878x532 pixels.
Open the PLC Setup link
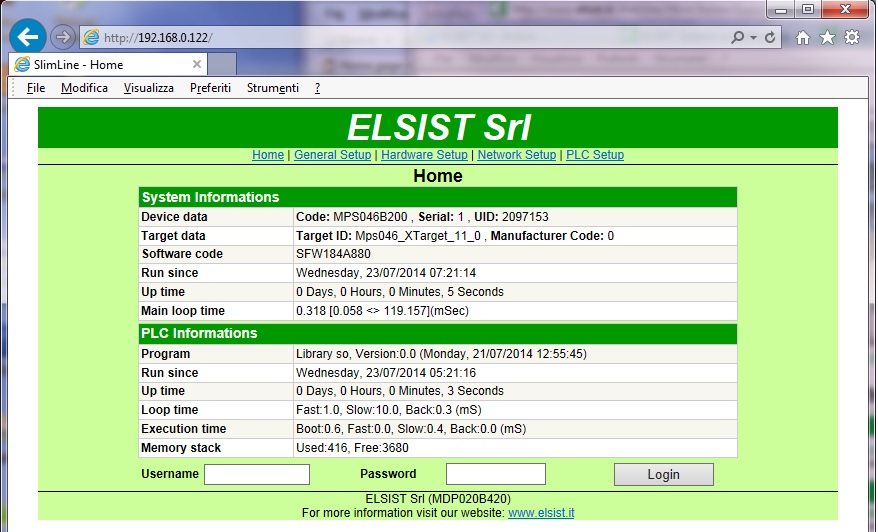[595, 155]
